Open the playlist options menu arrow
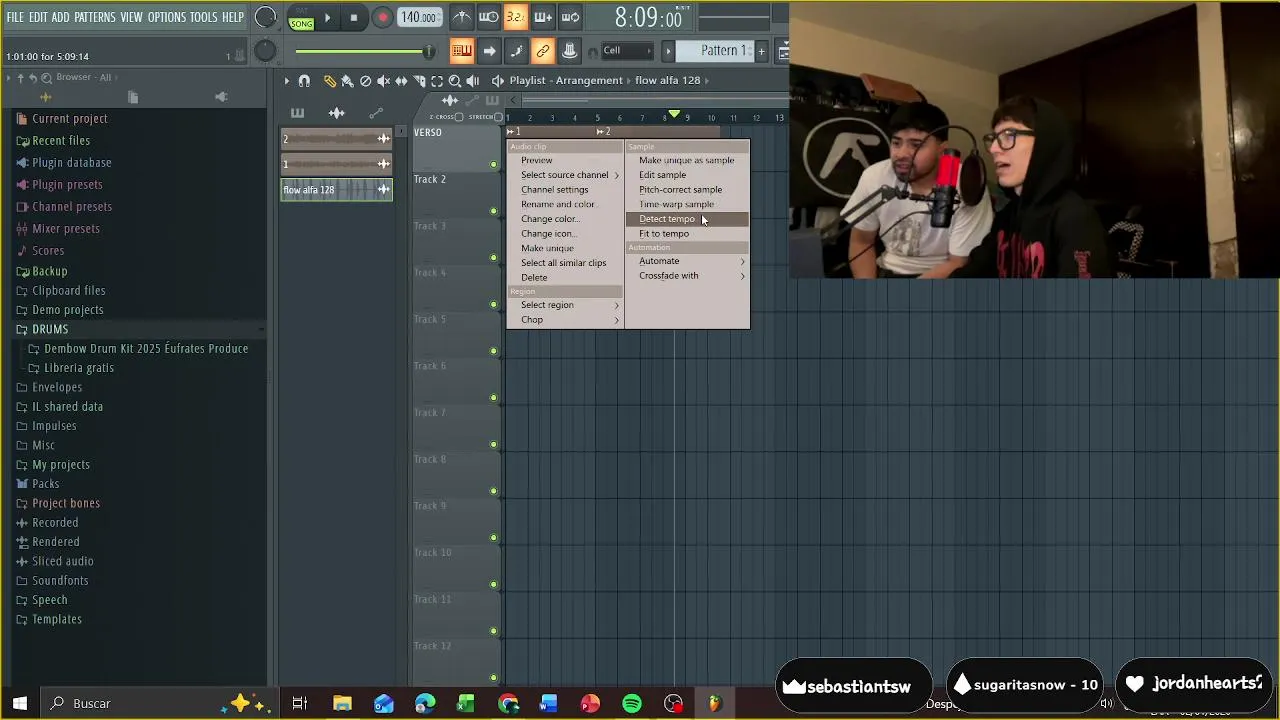The height and width of the screenshot is (720, 1280). click(x=286, y=81)
